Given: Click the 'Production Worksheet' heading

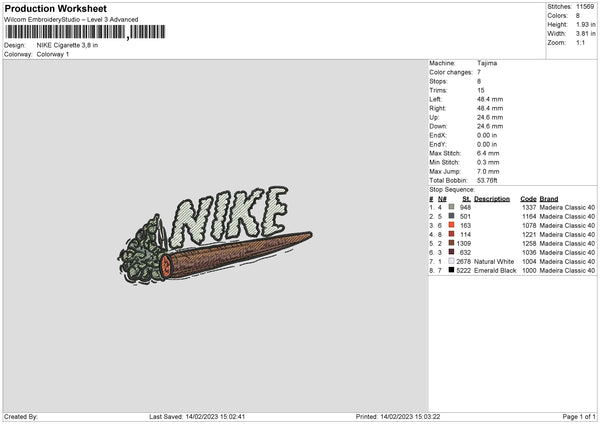Looking at the screenshot, I should [x=55, y=8].
